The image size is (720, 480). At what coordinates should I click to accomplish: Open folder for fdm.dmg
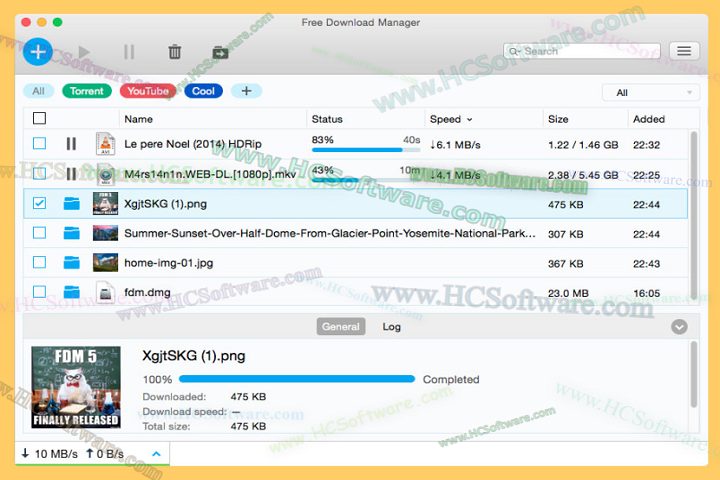pos(71,292)
